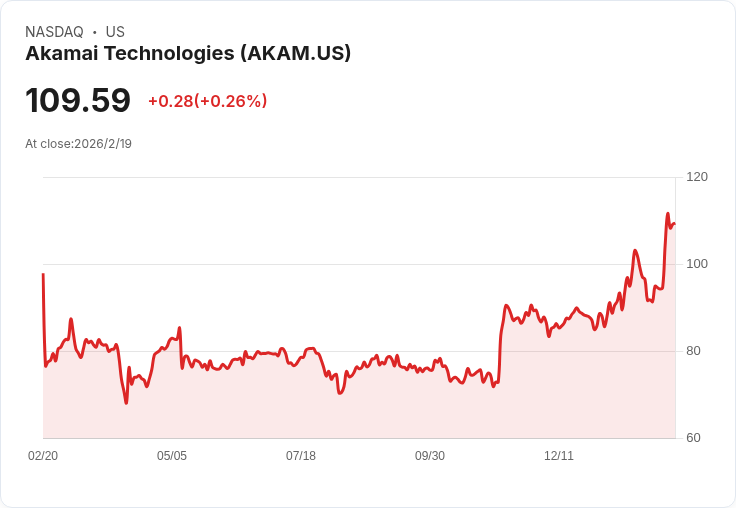This screenshot has height=508, width=736.
Task: Click the 120 y-axis label
Action: click(697, 177)
